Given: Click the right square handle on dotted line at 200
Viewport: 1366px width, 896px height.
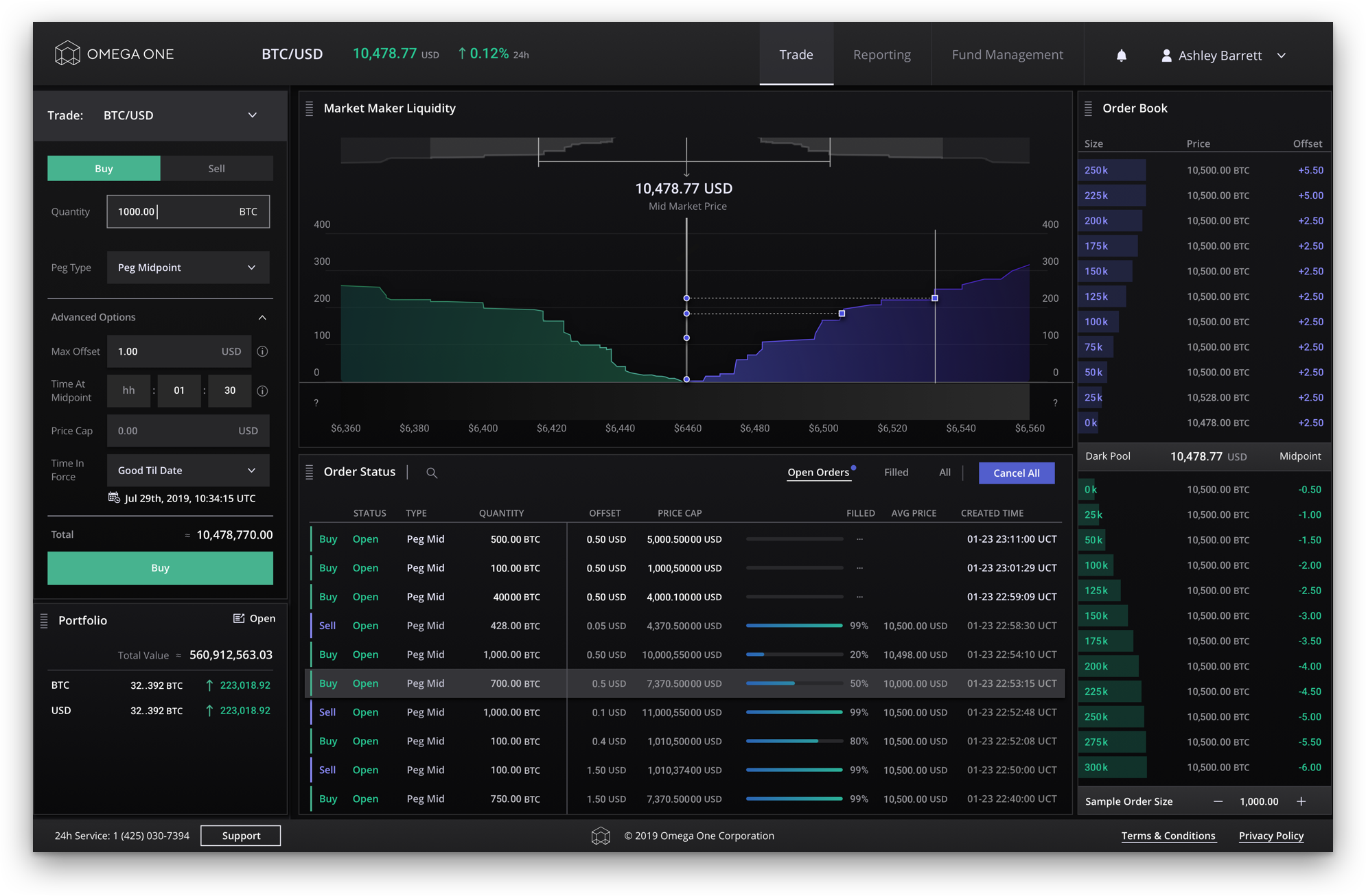Looking at the screenshot, I should 935,298.
